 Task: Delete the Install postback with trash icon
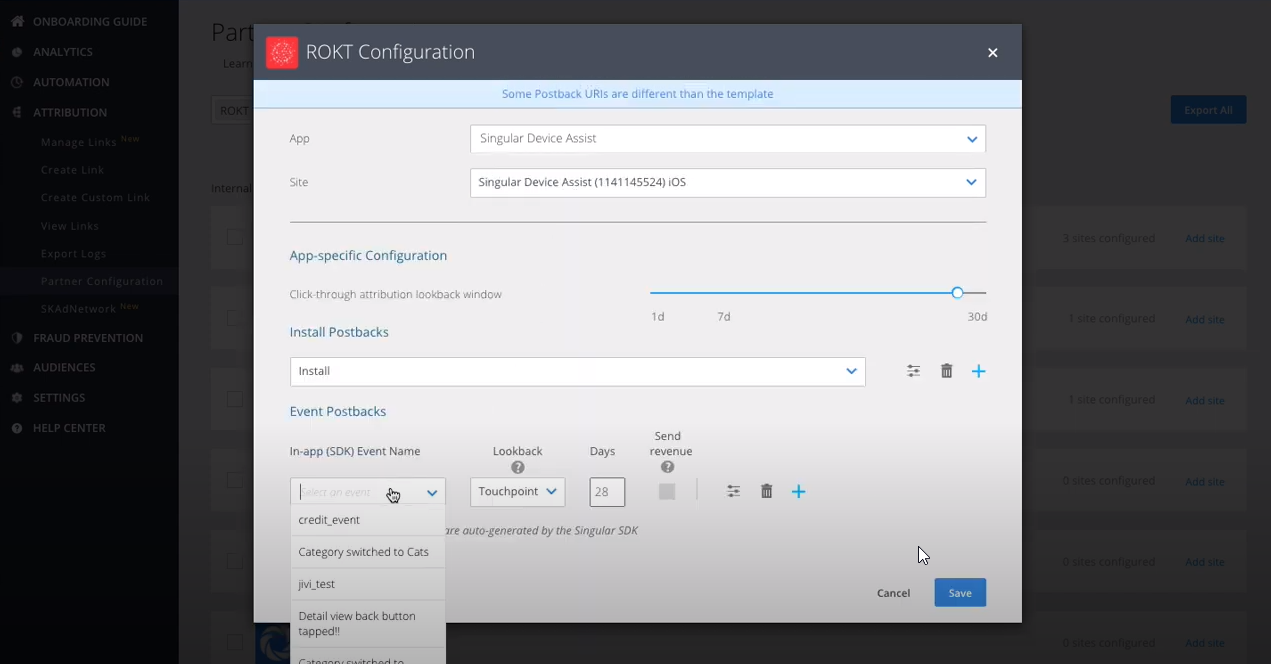(x=947, y=371)
